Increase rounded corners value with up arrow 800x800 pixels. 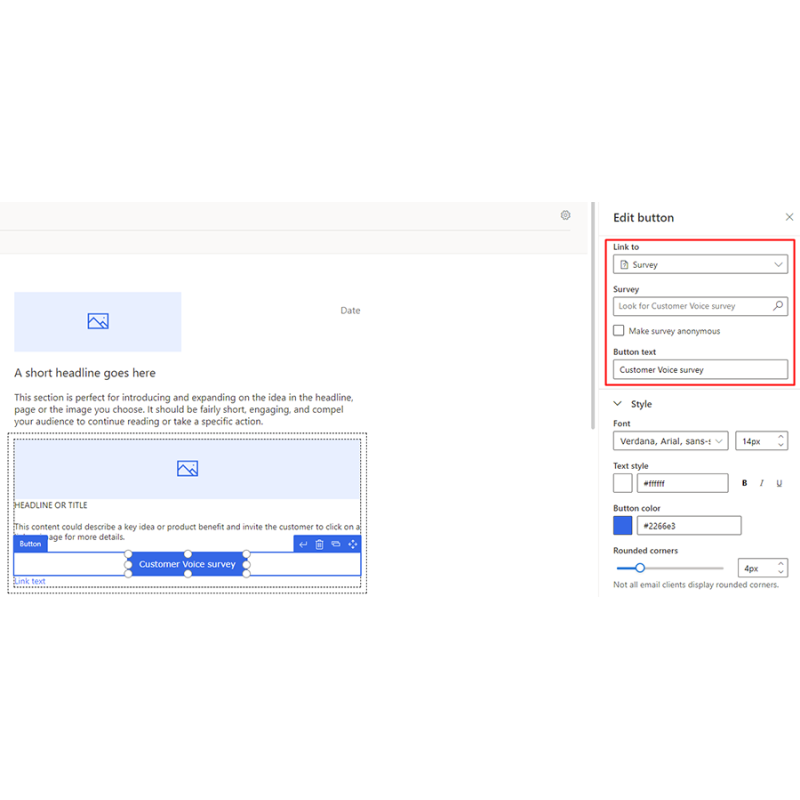[x=781, y=564]
